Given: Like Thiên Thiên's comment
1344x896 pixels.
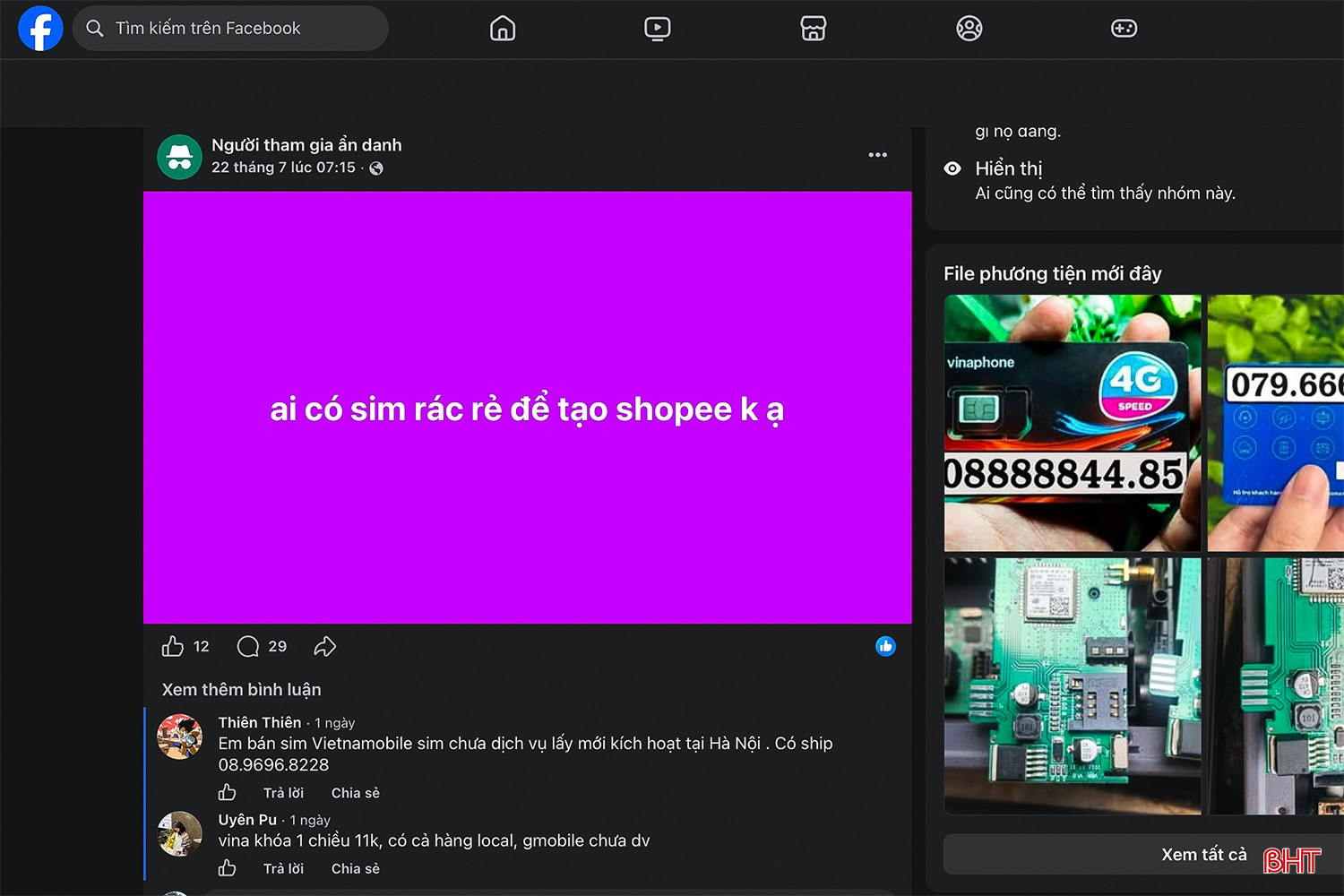Looking at the screenshot, I should pos(228,793).
